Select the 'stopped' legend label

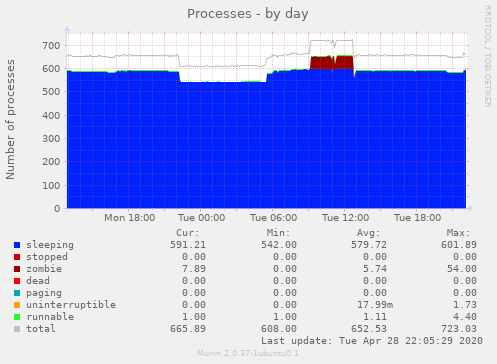click(47, 257)
